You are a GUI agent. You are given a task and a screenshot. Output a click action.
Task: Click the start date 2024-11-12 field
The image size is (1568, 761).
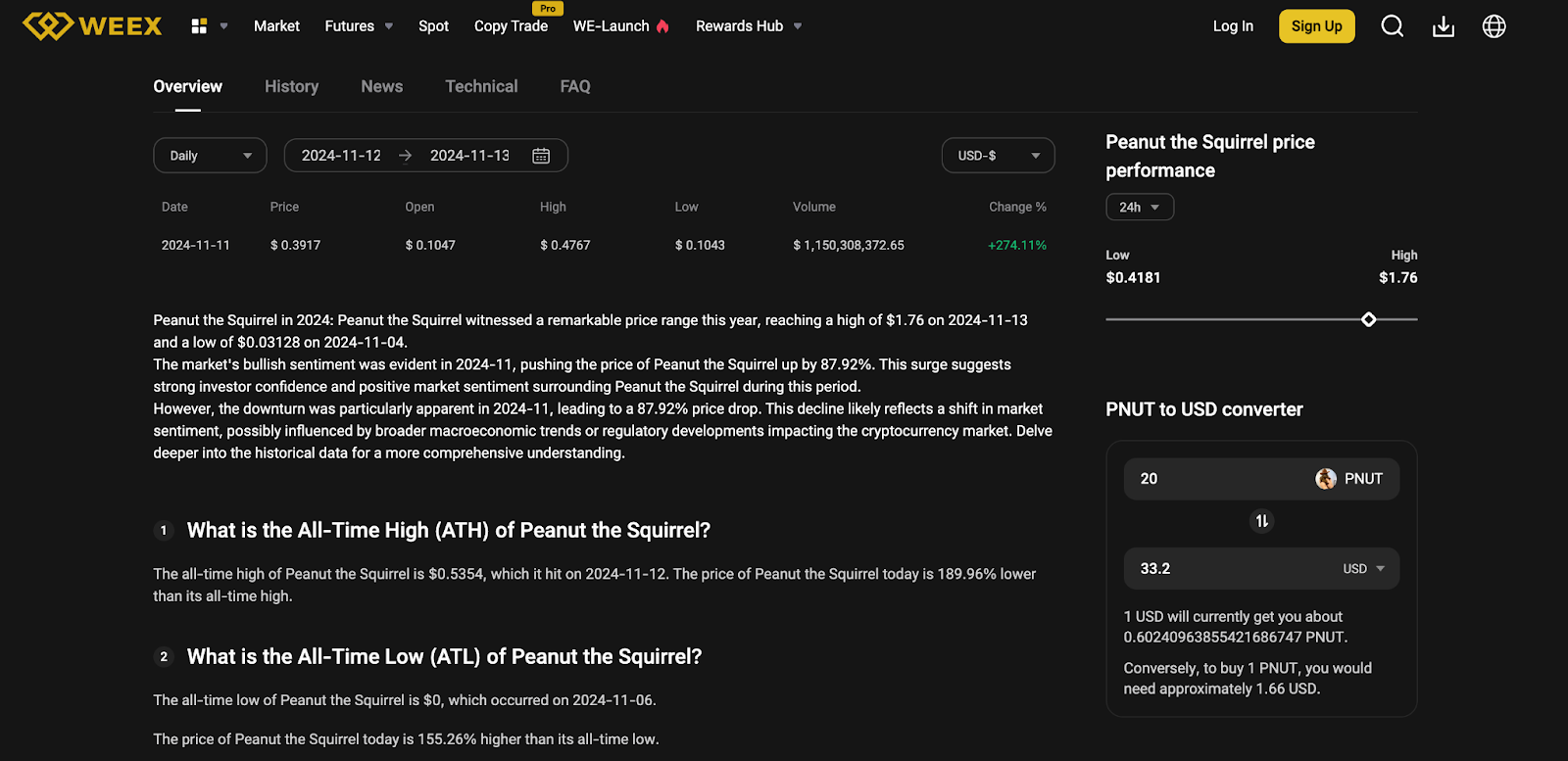[341, 156]
